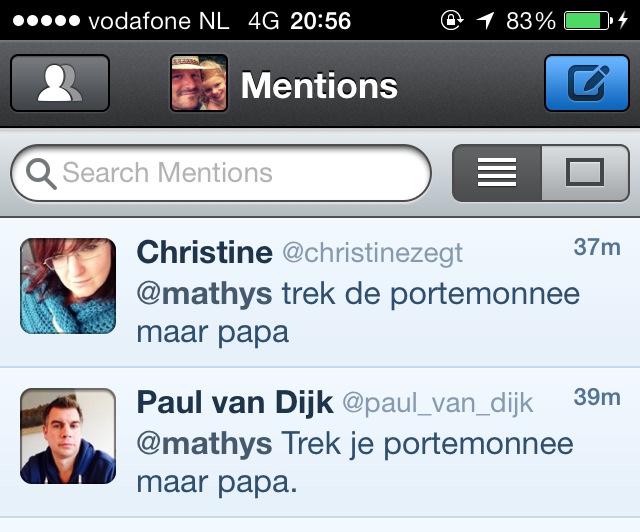Tap the @paul_van_dijk handle

(438, 404)
